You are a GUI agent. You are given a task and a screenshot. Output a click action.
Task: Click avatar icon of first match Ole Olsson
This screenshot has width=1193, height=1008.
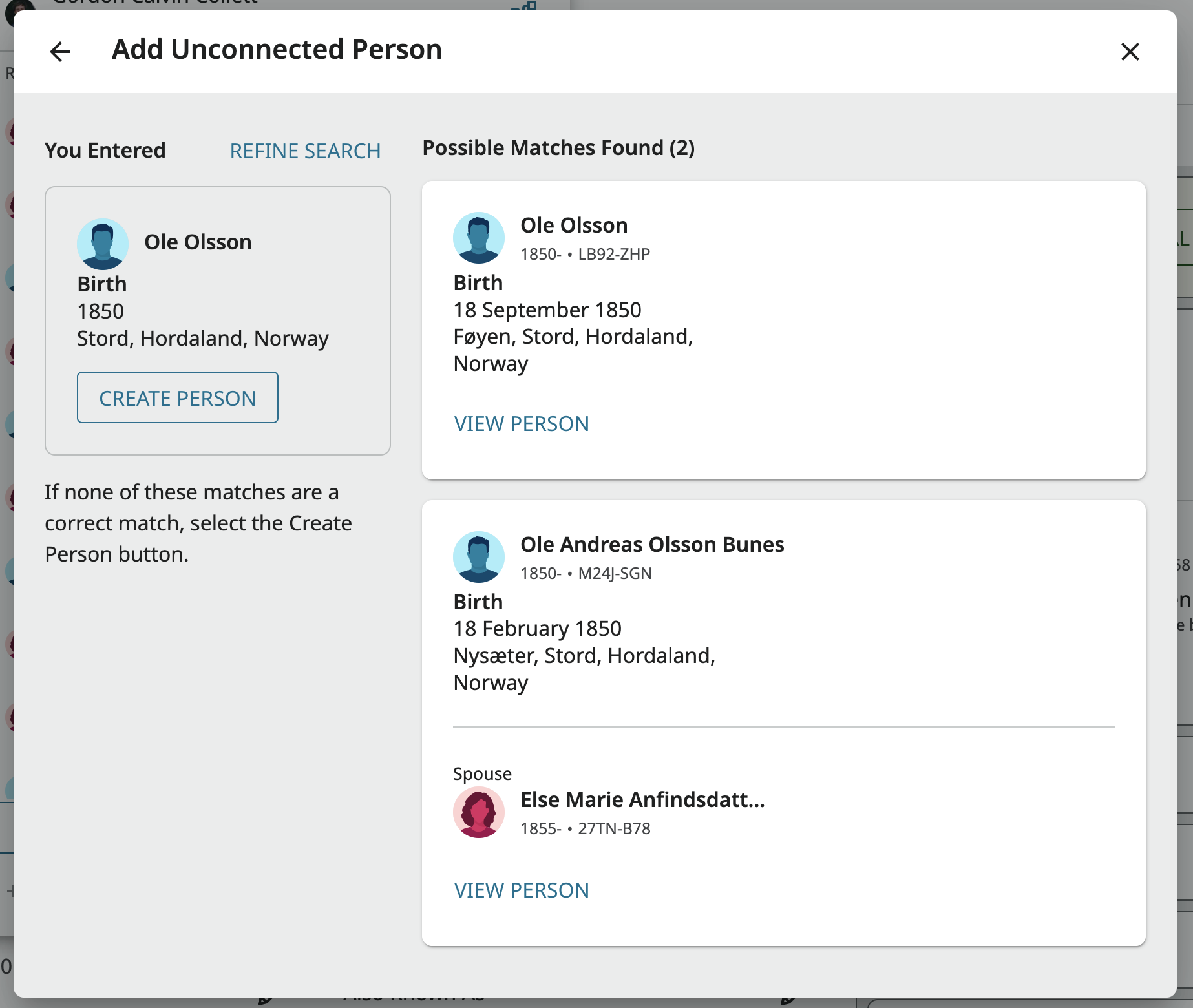(479, 238)
